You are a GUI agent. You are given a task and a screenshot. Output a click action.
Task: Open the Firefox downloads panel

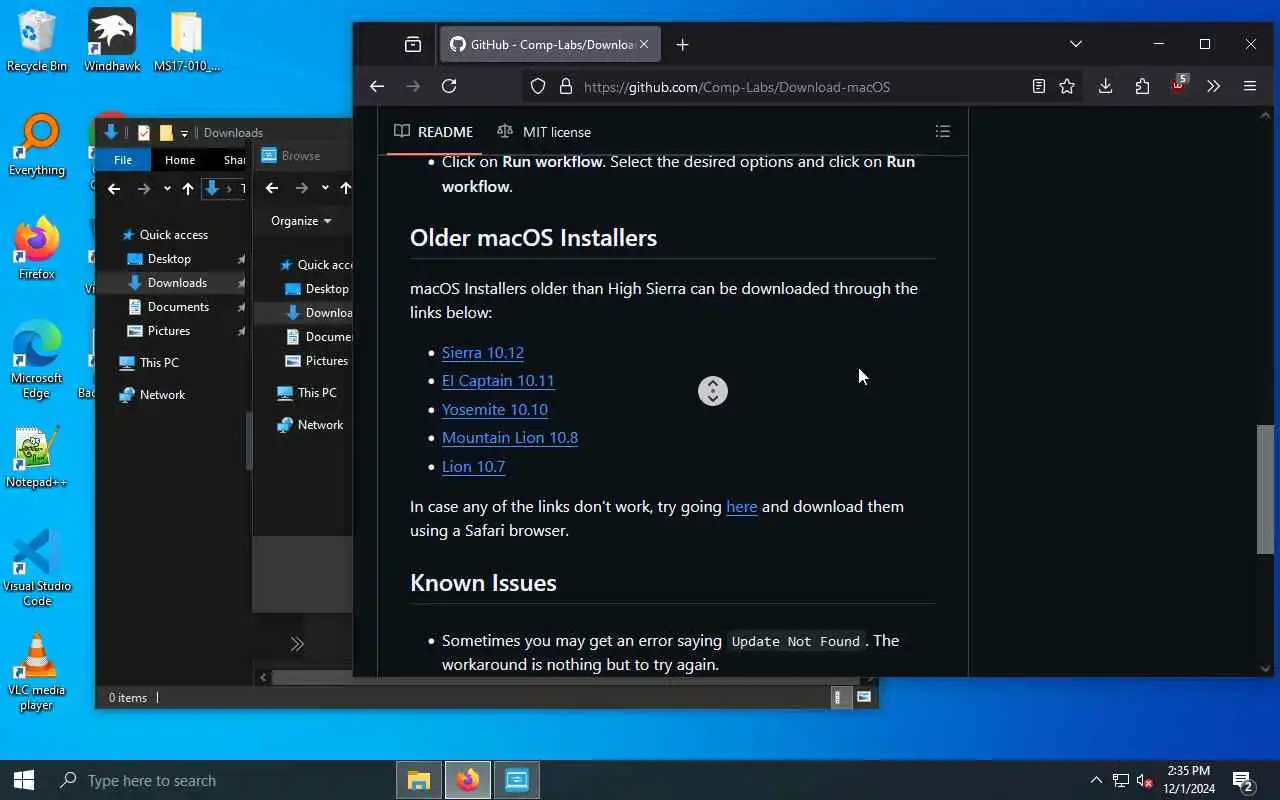click(1105, 87)
